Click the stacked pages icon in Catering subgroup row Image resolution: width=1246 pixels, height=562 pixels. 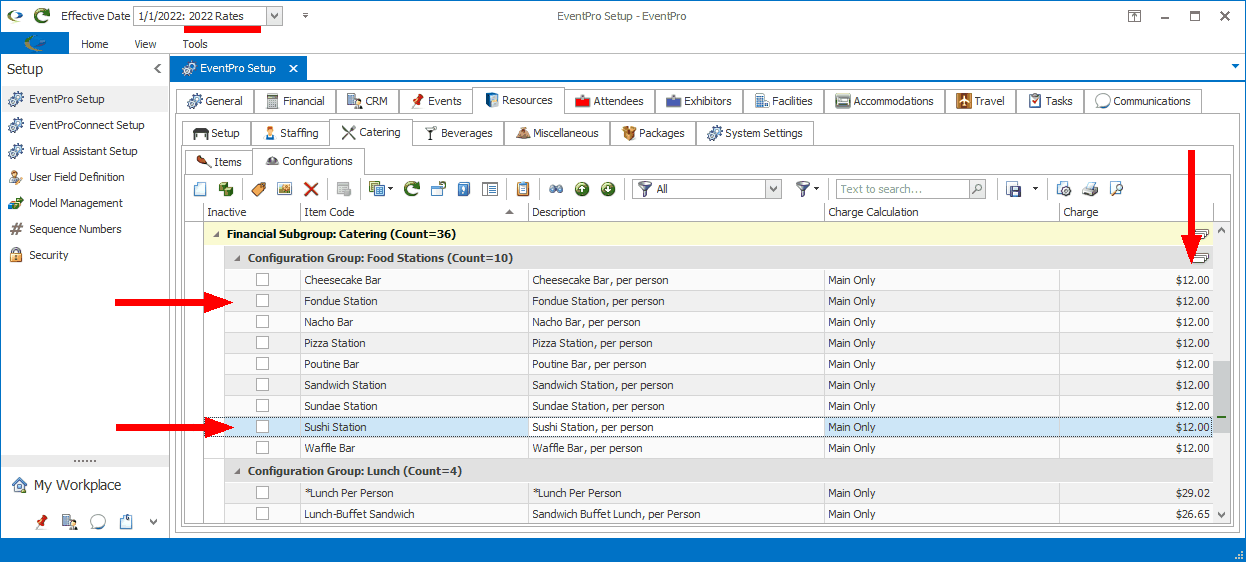click(x=1201, y=234)
